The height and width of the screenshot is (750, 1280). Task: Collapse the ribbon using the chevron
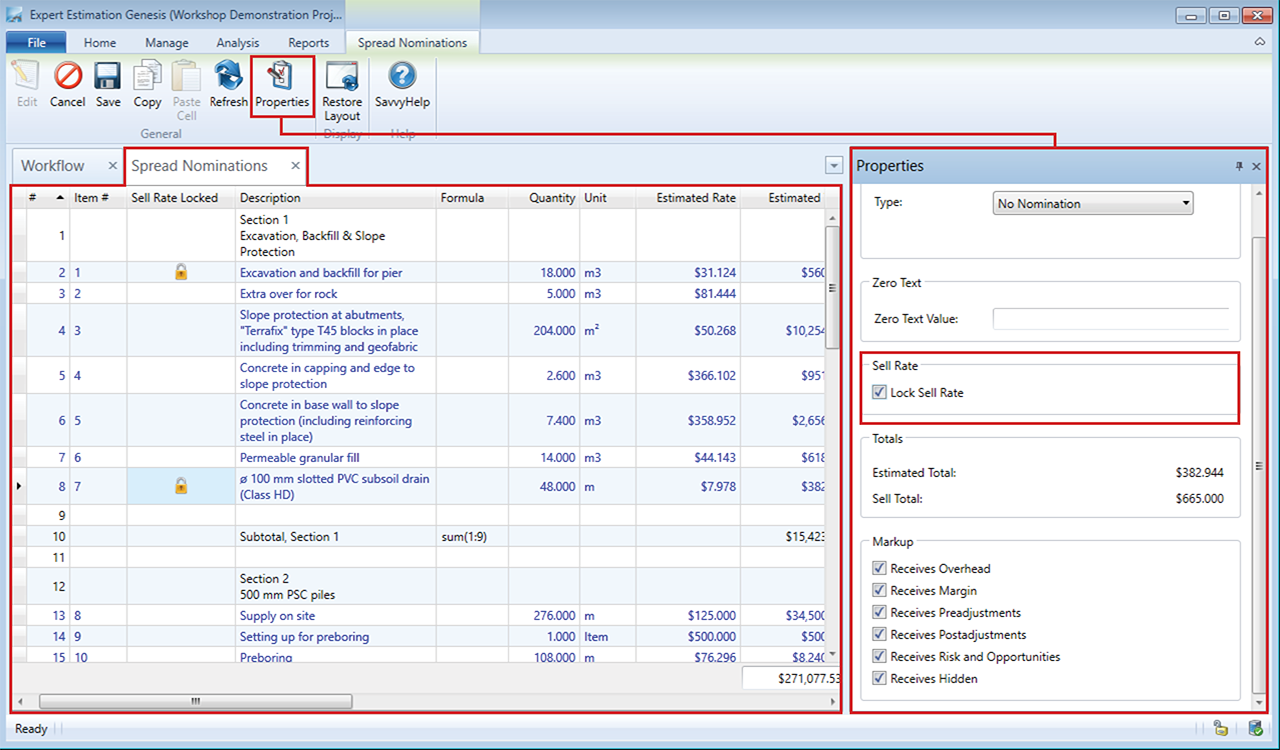pyautogui.click(x=1260, y=43)
